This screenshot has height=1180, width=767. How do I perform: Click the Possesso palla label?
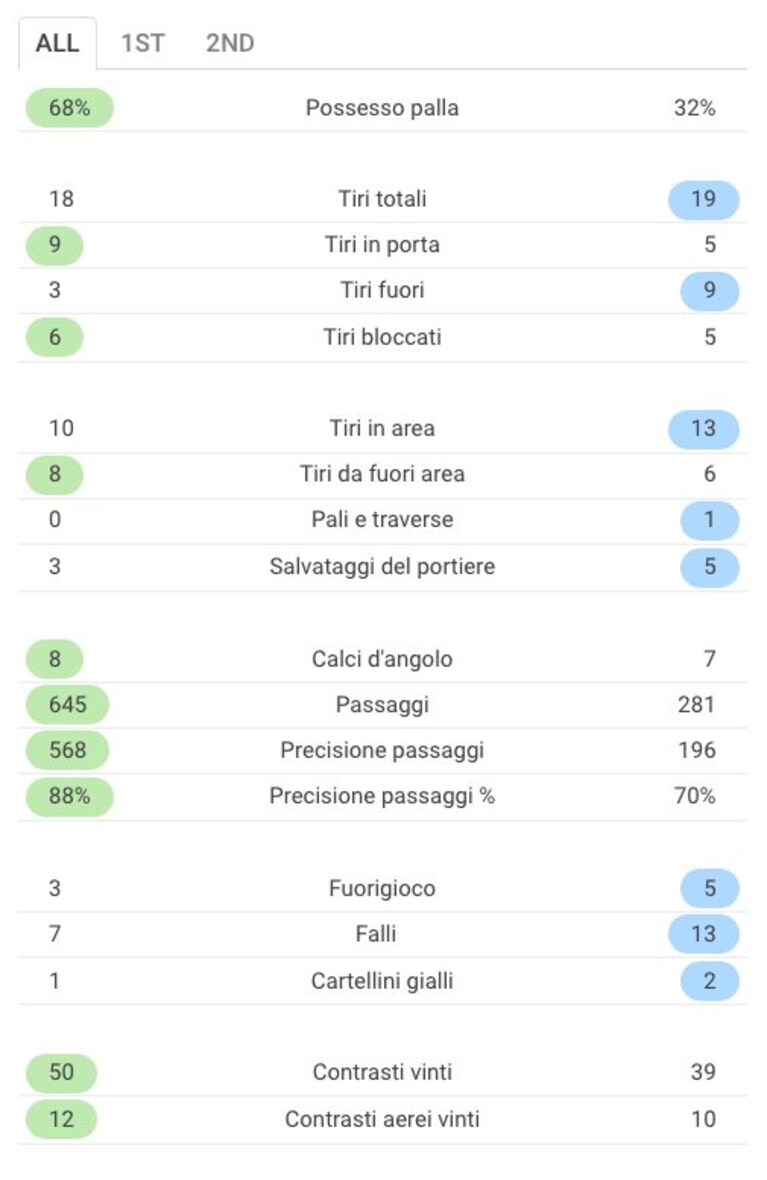pyautogui.click(x=382, y=108)
